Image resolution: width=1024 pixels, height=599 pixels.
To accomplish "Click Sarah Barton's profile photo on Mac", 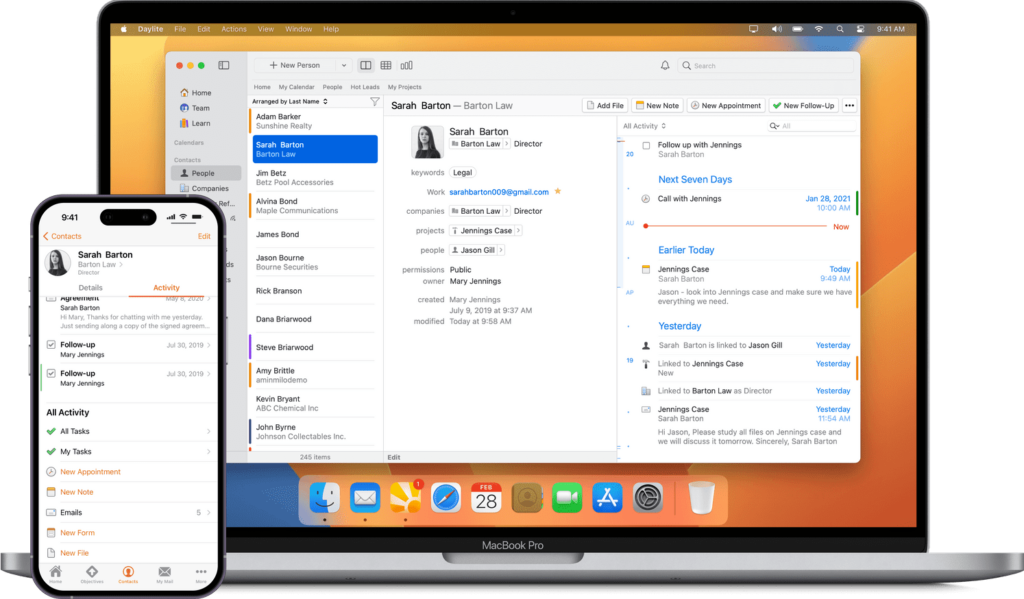I will click(x=427, y=142).
